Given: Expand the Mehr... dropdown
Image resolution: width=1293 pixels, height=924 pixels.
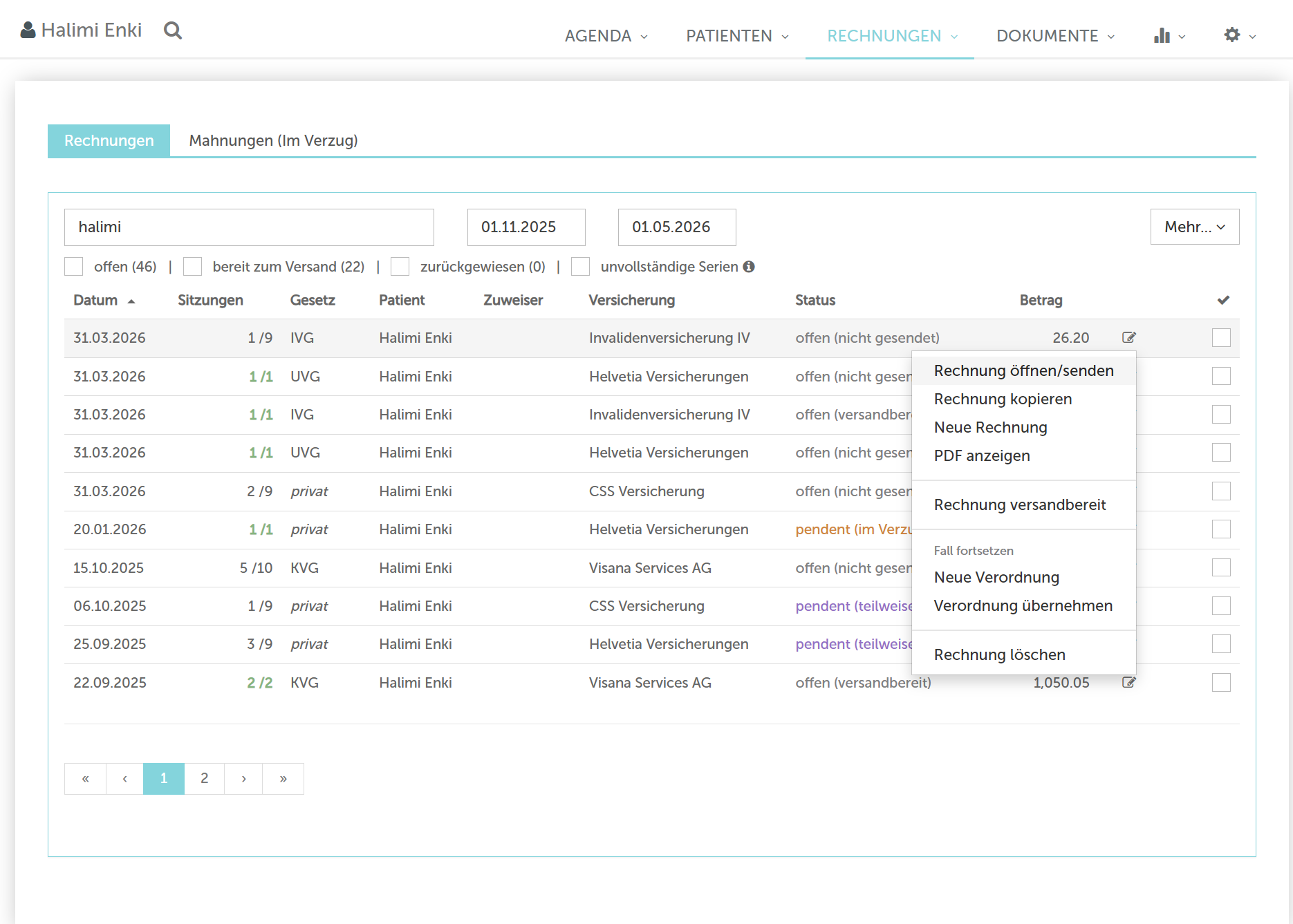Looking at the screenshot, I should coord(1194,227).
